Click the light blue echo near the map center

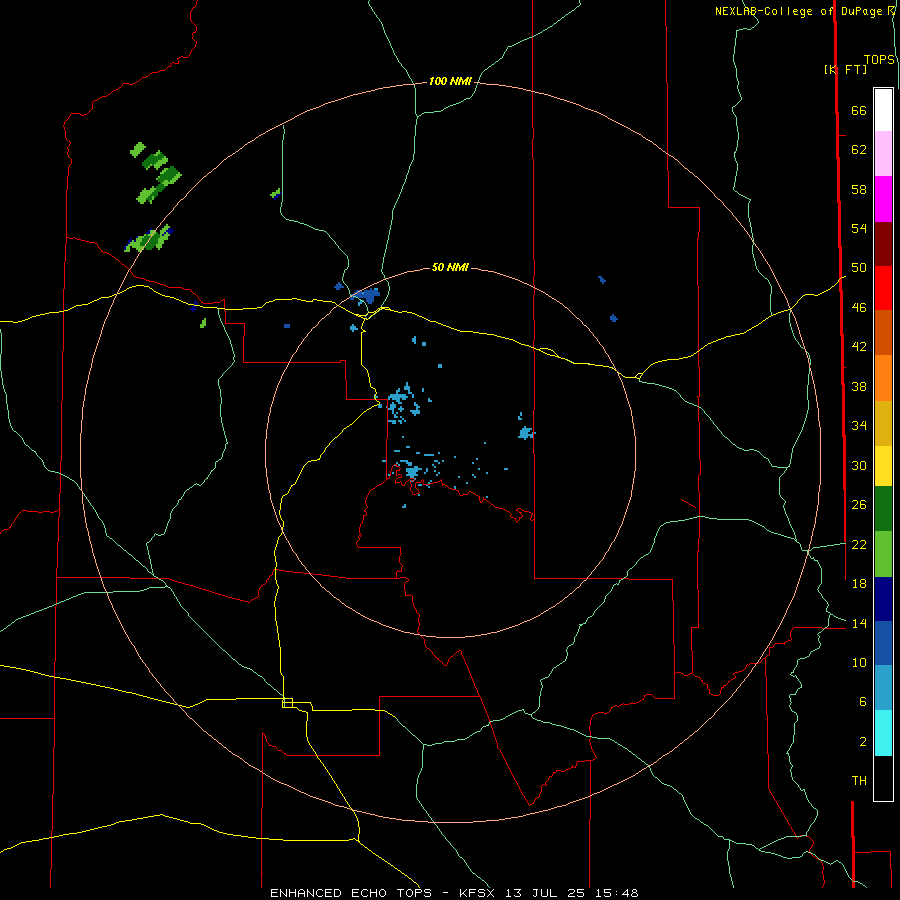pos(412,471)
